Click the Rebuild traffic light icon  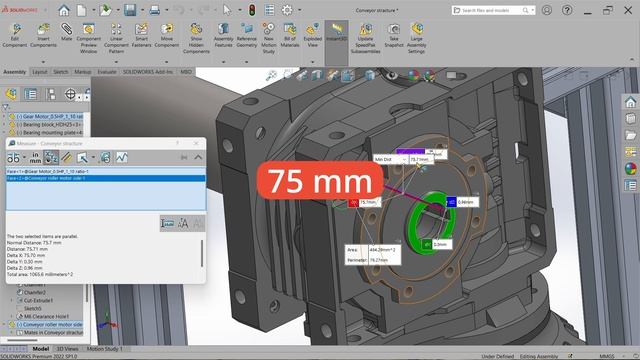tap(252, 10)
